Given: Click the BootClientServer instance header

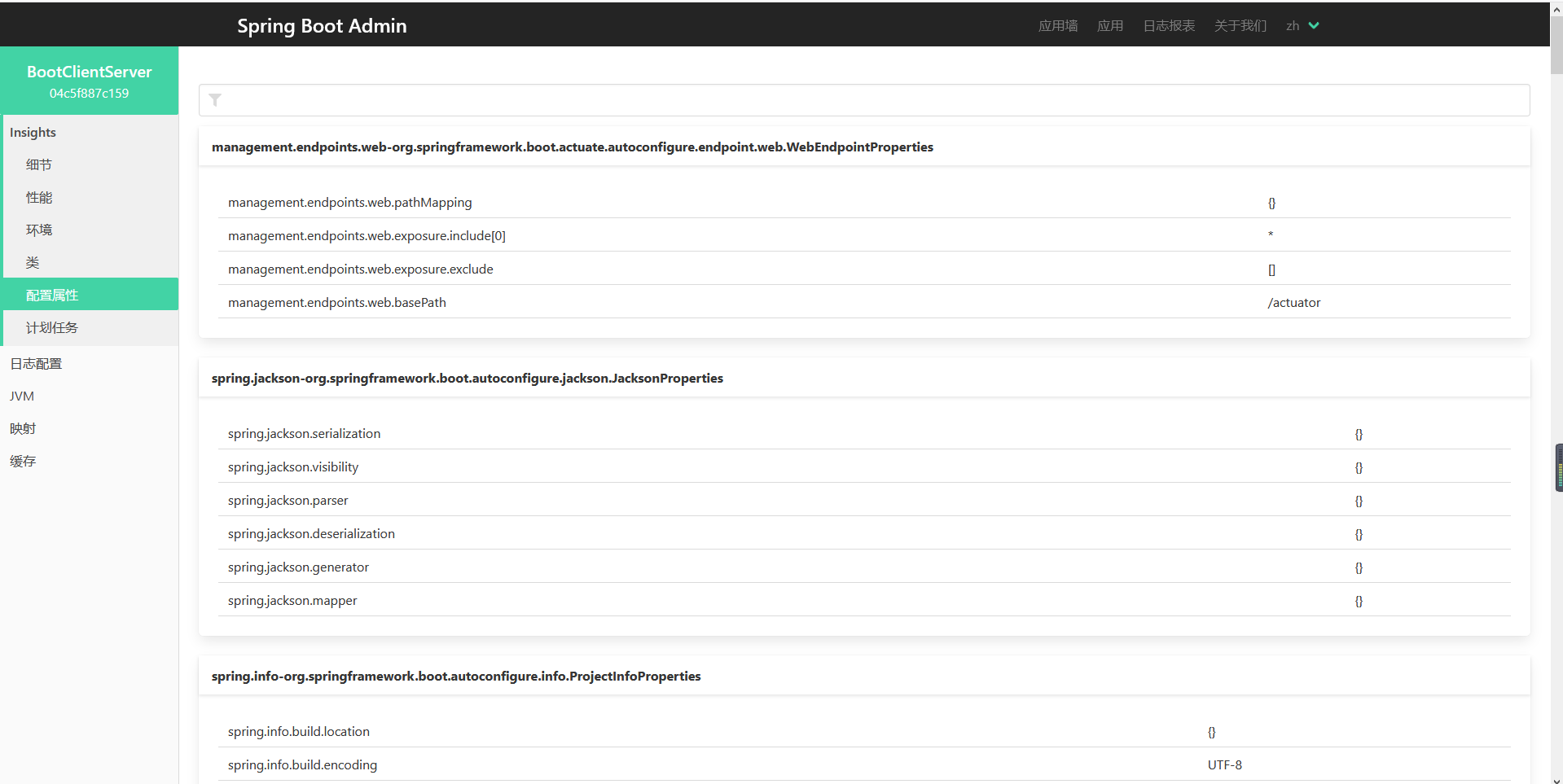Looking at the screenshot, I should coord(89,81).
